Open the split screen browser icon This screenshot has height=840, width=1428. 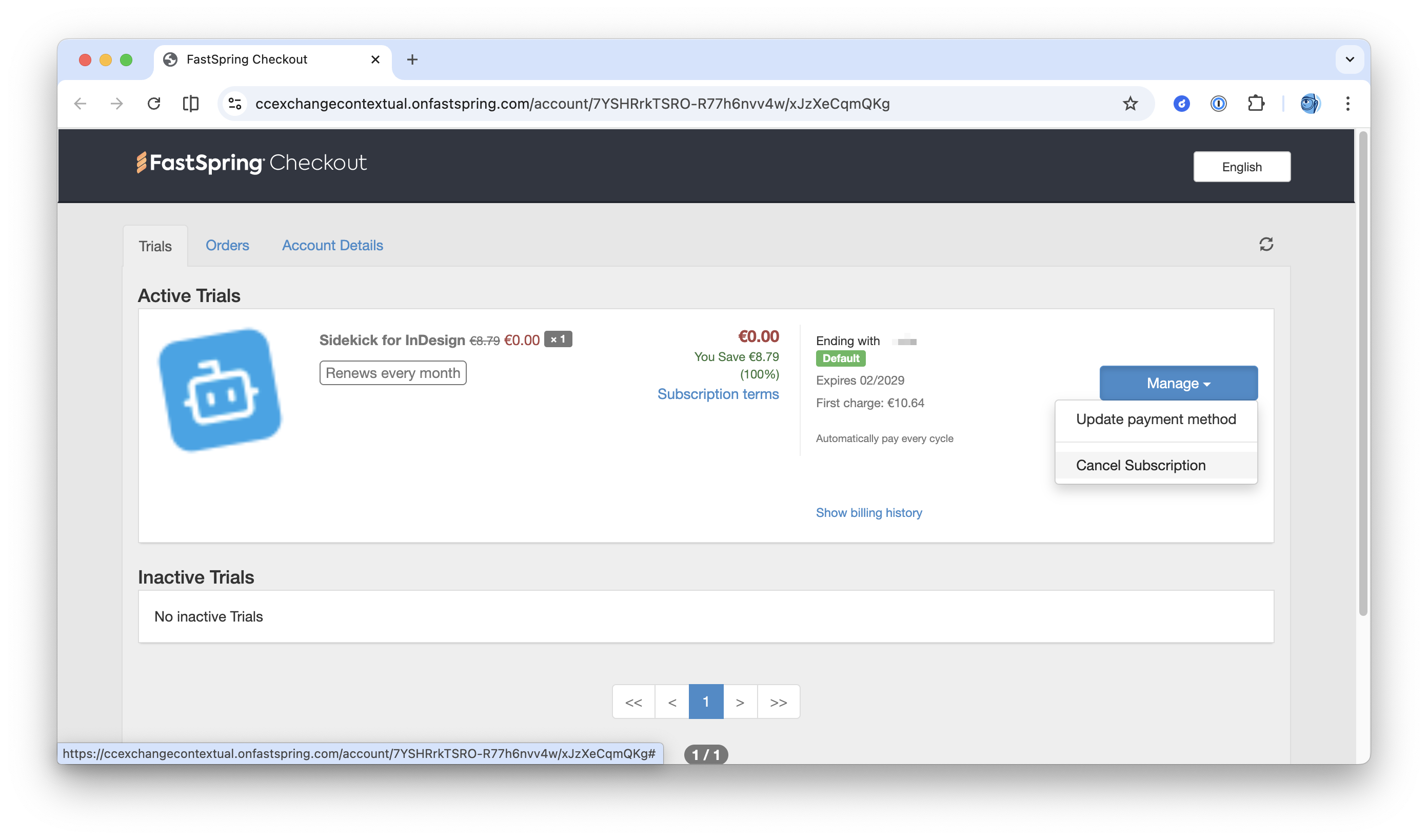pos(190,104)
